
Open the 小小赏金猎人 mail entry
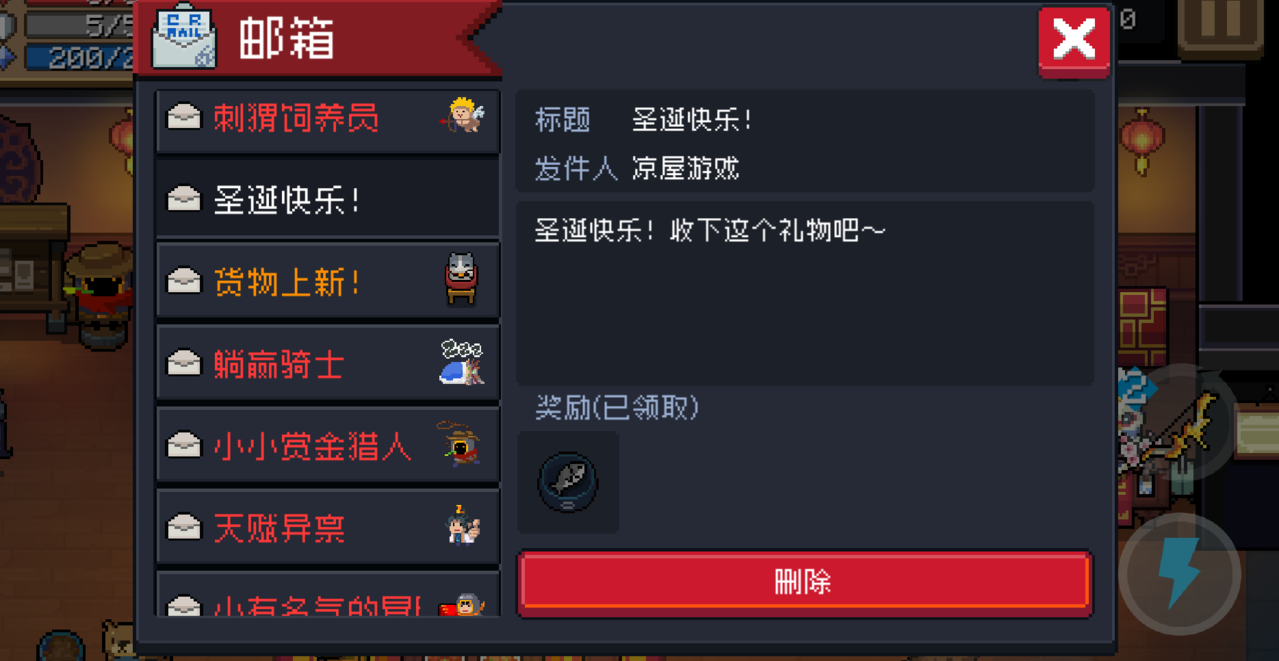328,445
